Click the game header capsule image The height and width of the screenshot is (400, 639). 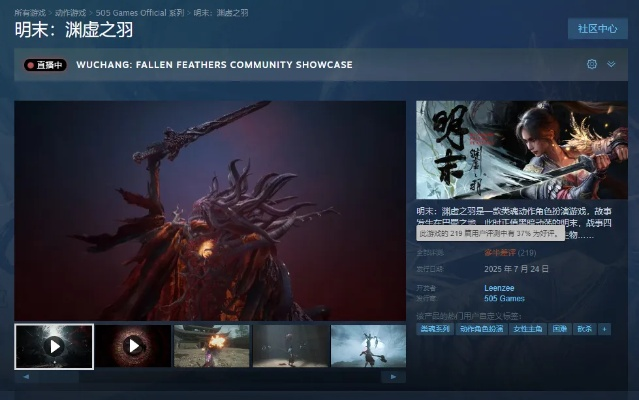(x=521, y=150)
